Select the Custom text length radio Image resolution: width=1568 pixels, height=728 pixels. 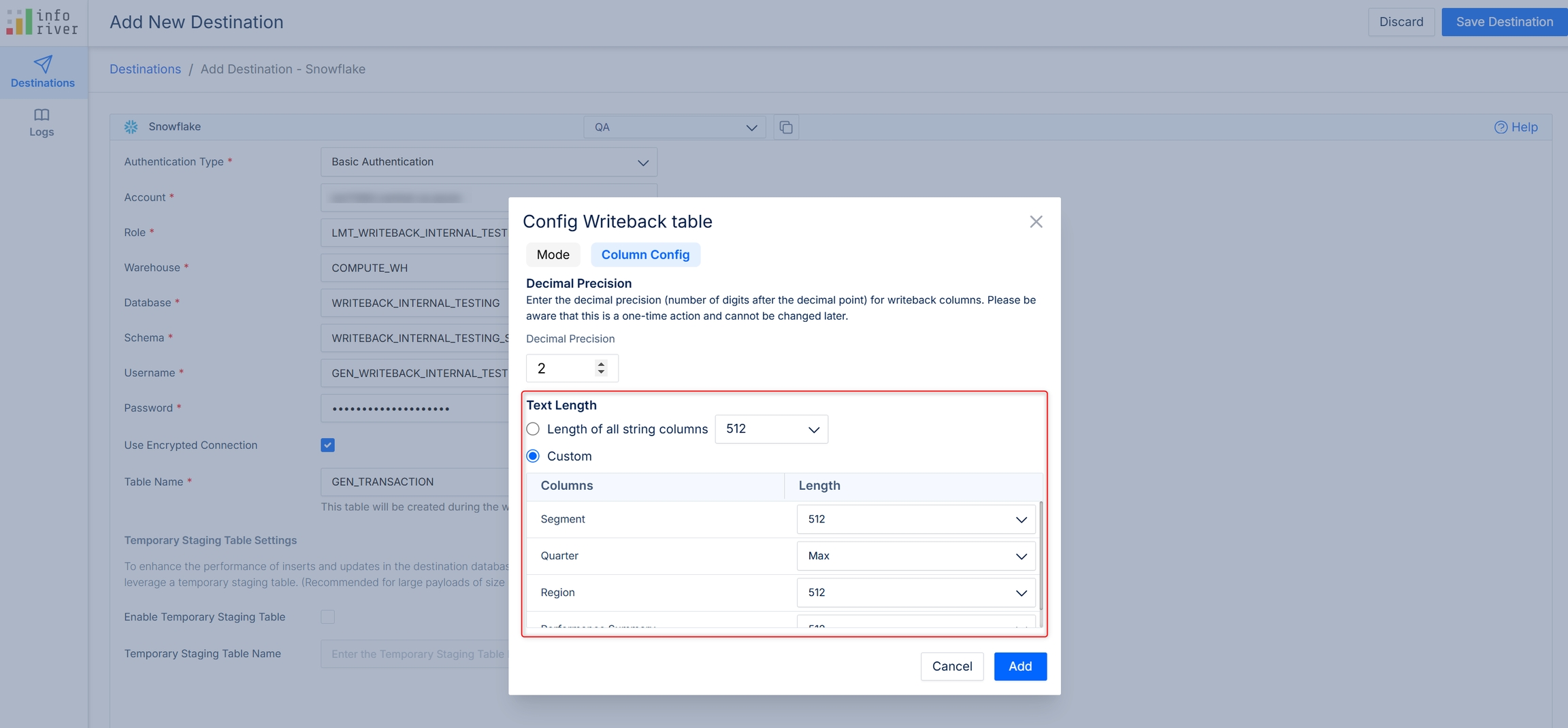pos(533,456)
